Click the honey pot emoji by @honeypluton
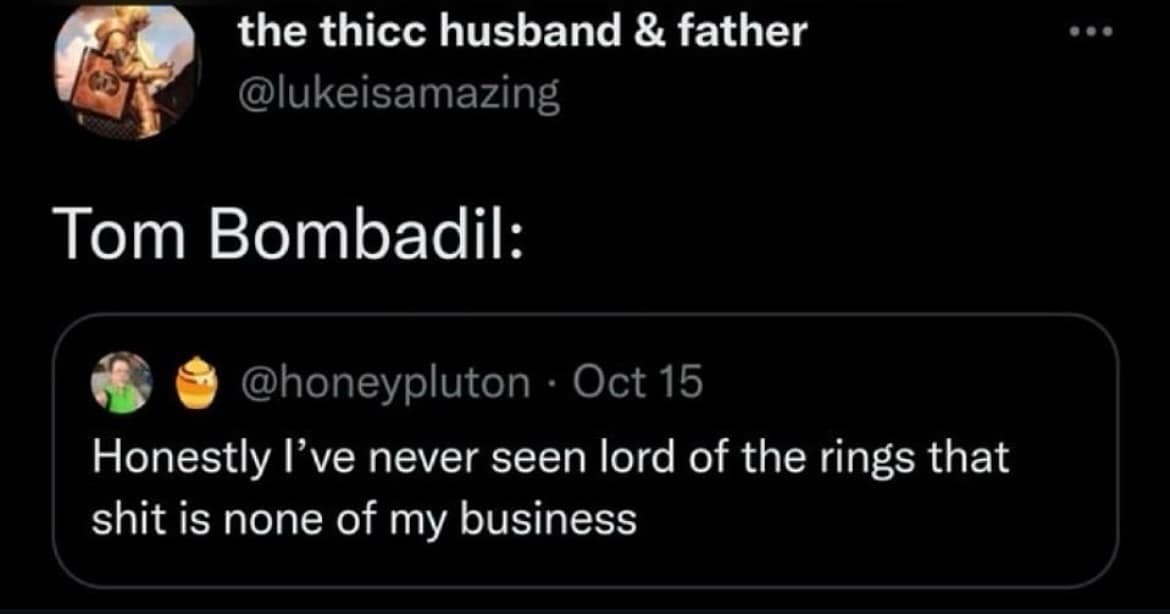The width and height of the screenshot is (1170, 614). [x=193, y=381]
